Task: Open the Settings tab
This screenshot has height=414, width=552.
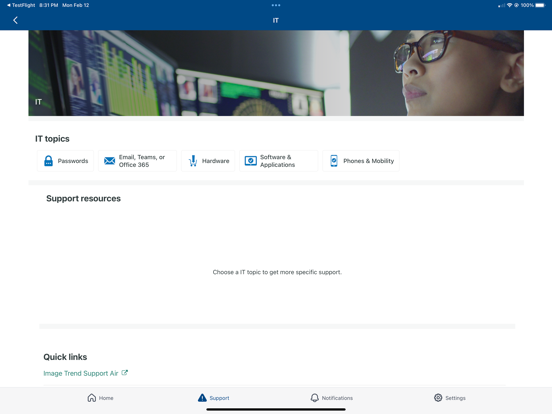Action: tap(450, 398)
